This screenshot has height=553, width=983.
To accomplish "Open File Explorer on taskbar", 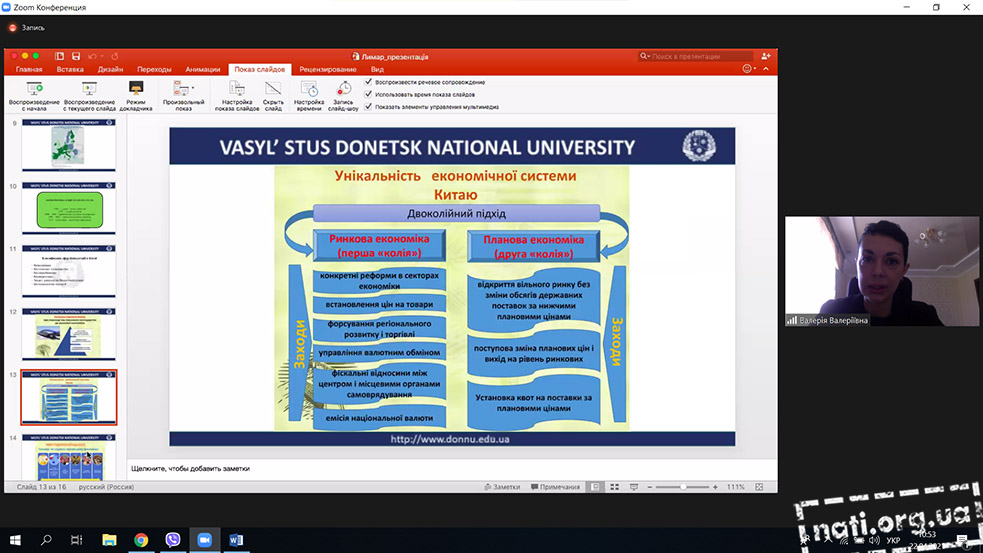I will [x=109, y=540].
